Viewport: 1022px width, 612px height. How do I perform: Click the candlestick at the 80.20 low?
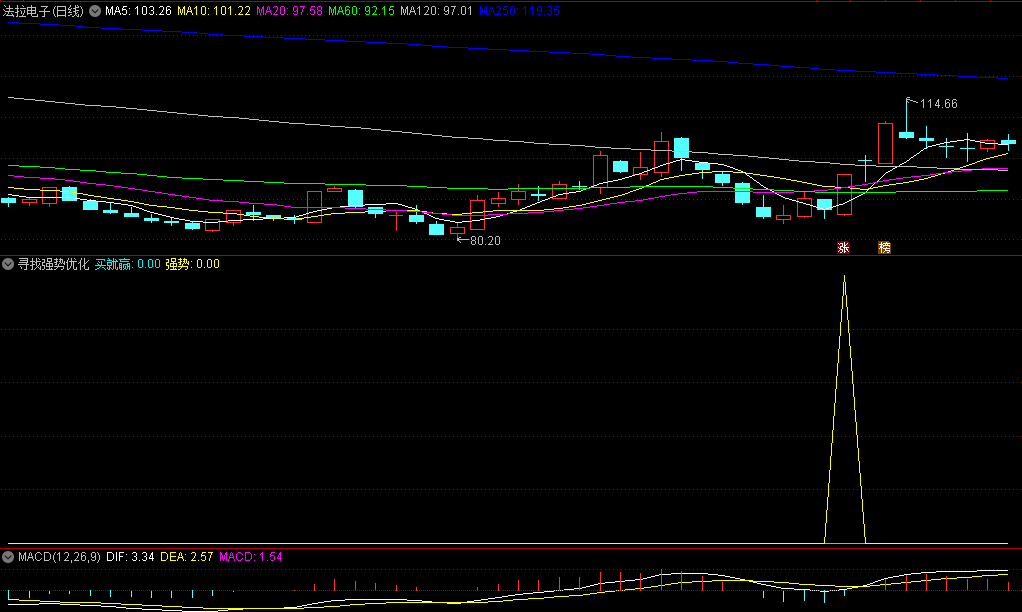click(458, 229)
